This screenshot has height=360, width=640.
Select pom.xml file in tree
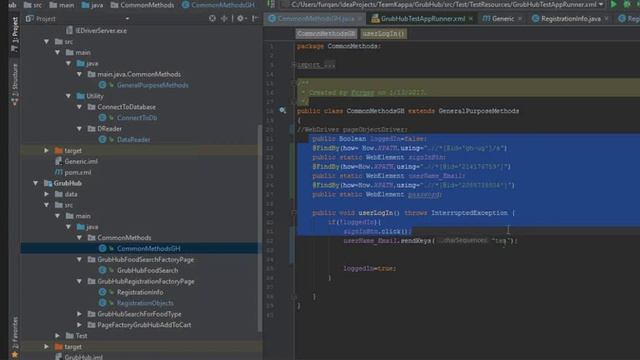78,172
